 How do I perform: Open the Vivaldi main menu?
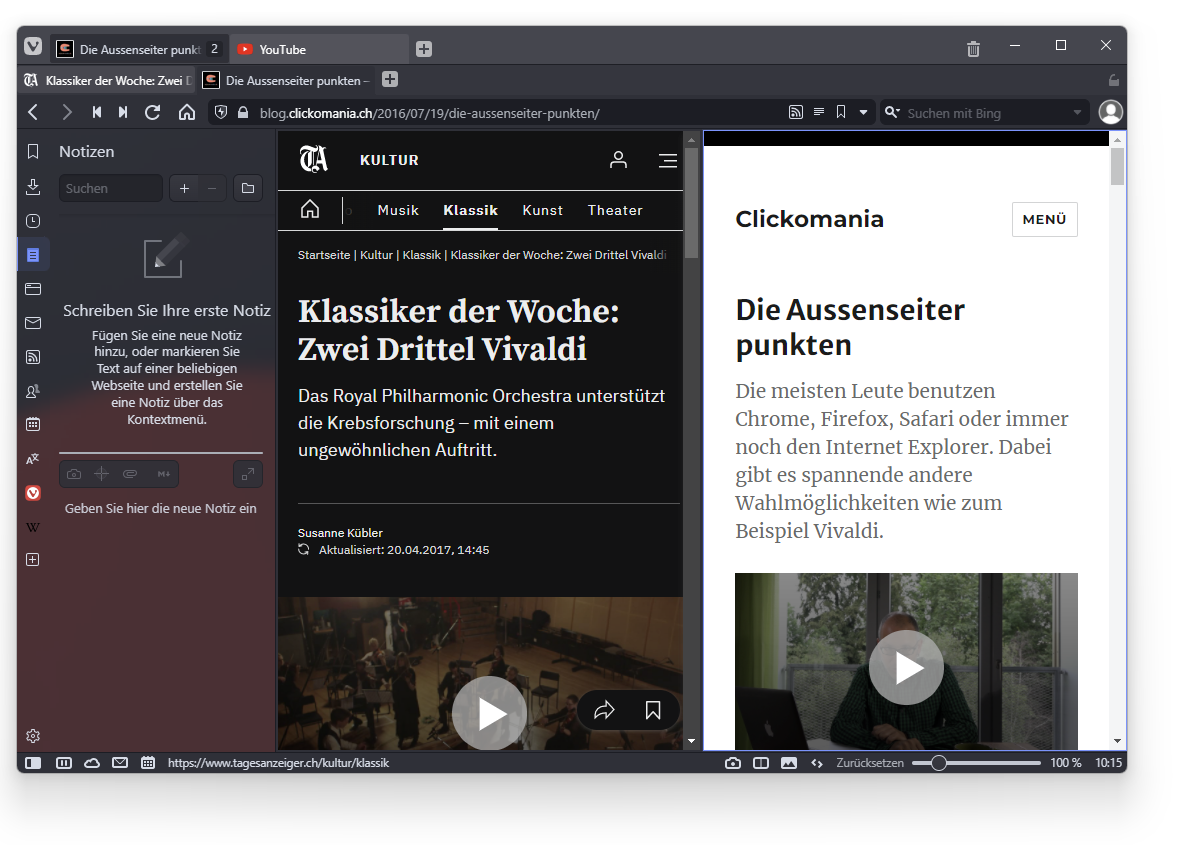(33, 47)
